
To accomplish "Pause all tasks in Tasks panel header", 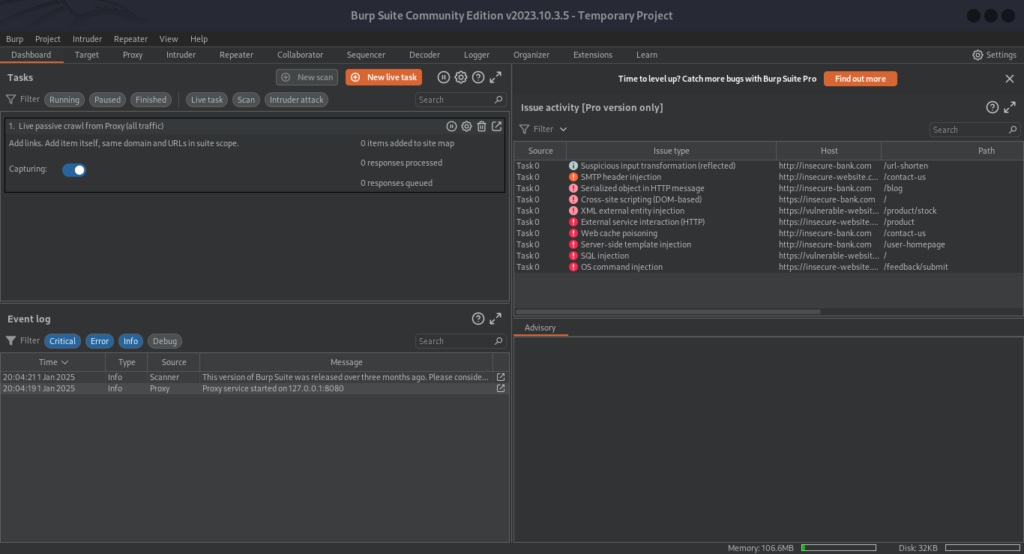I will tap(443, 77).
